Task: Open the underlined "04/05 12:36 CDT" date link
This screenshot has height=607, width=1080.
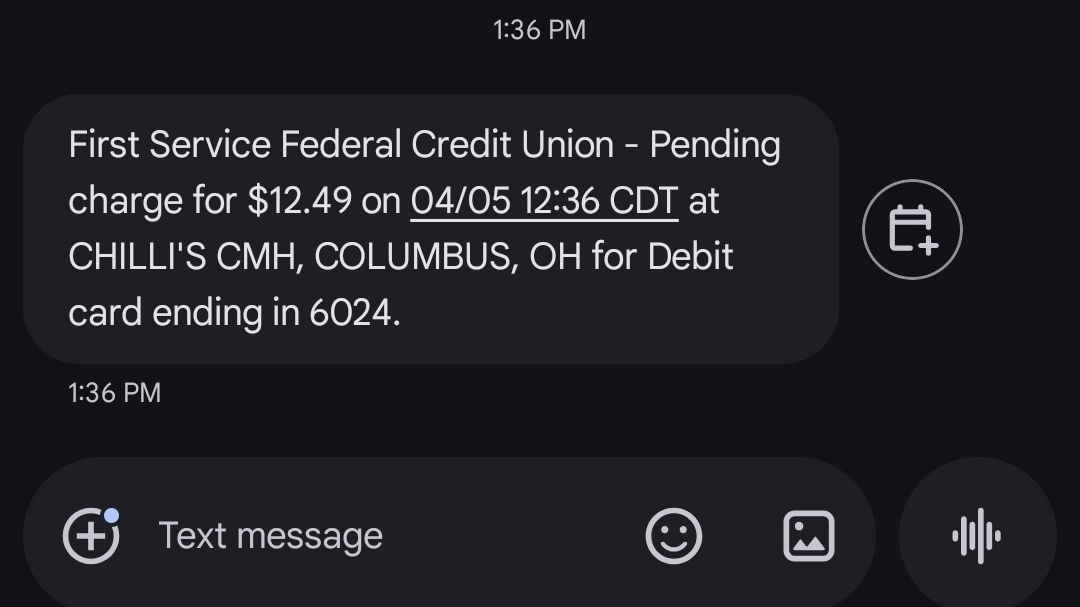Action: click(x=544, y=201)
